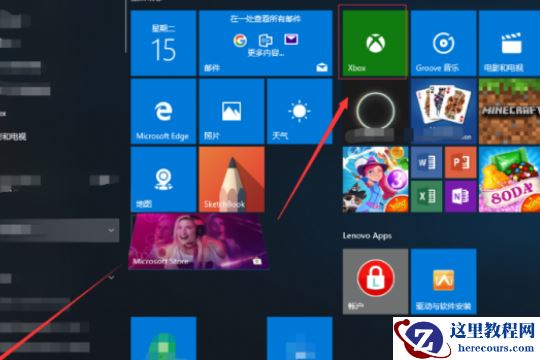Open the Lenovo driver and software install tile
This screenshot has width=540, height=360.
pyautogui.click(x=444, y=281)
